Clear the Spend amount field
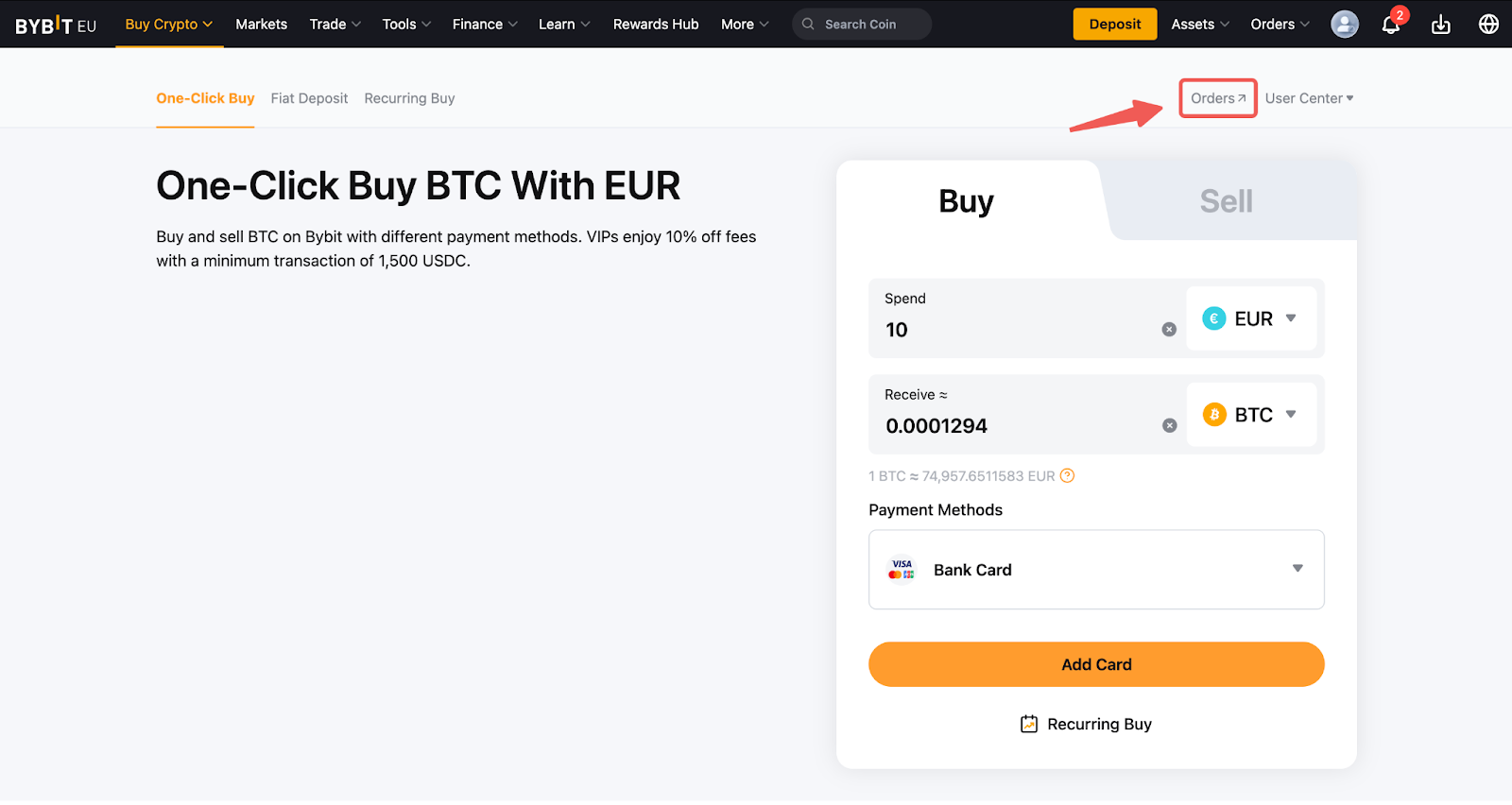The width and height of the screenshot is (1512, 805). [1169, 330]
